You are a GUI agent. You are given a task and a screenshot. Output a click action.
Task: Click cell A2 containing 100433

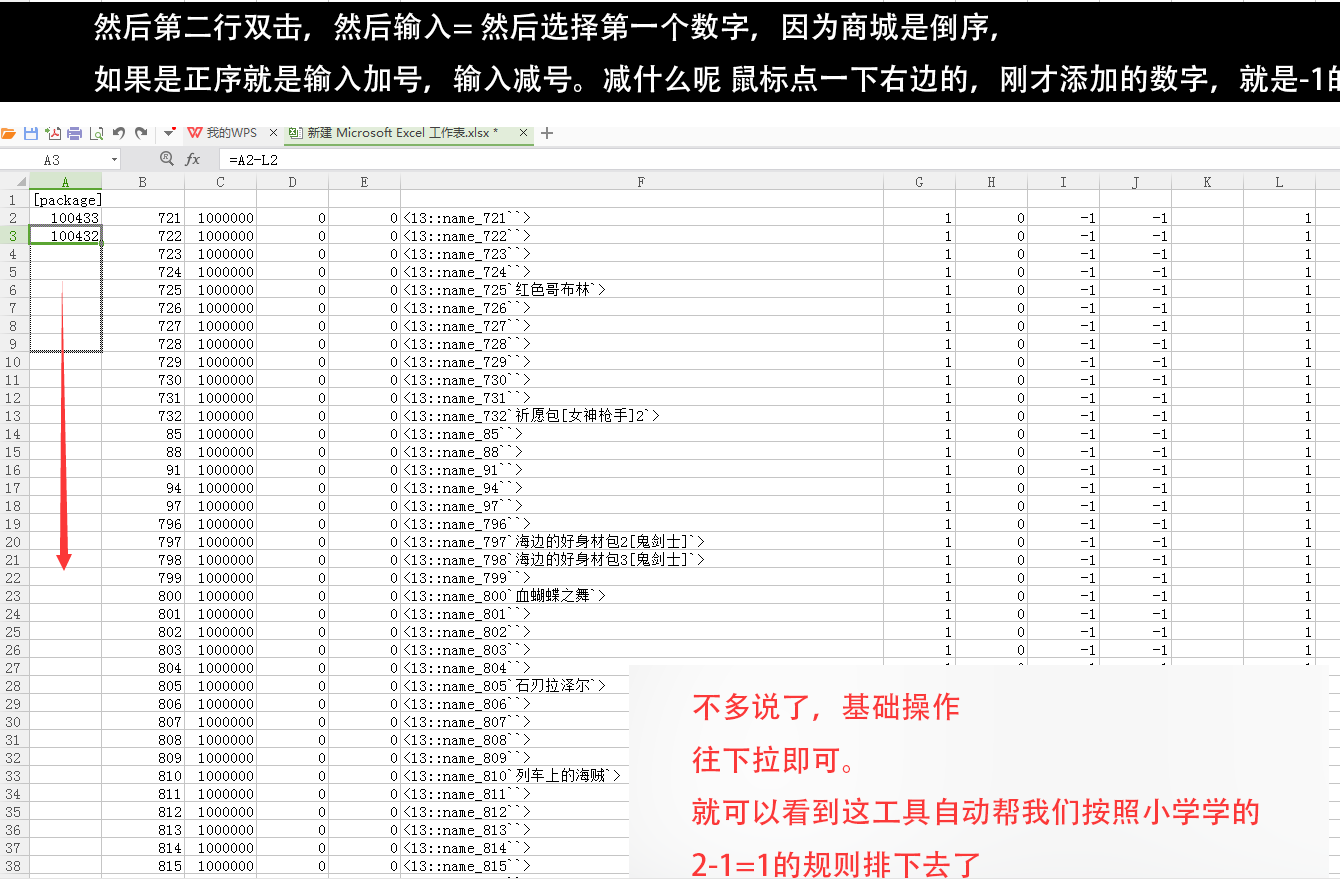(66, 218)
